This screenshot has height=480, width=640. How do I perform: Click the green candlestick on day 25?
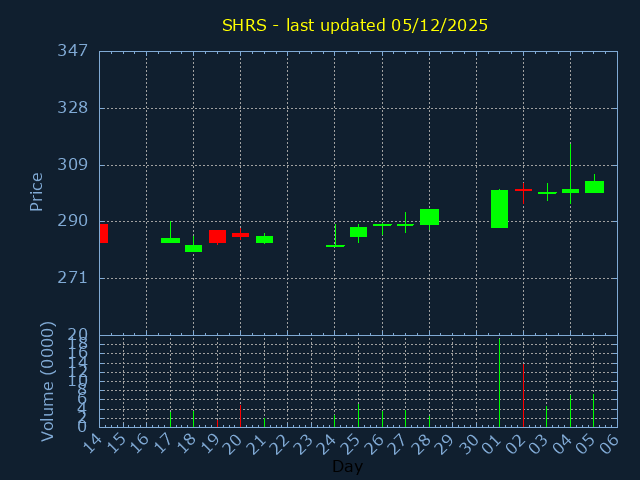pos(358,232)
